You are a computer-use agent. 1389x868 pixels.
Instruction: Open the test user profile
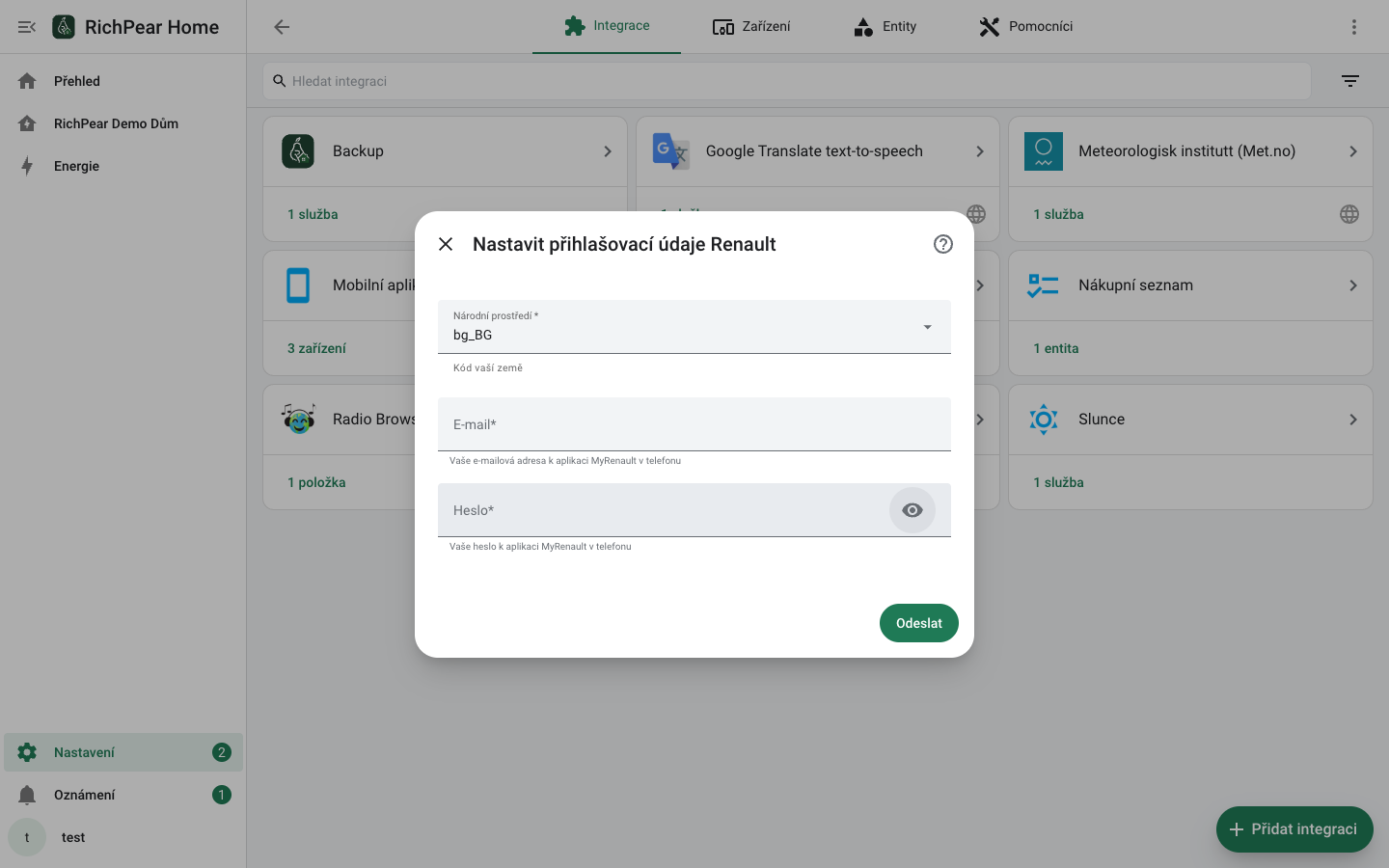123,837
